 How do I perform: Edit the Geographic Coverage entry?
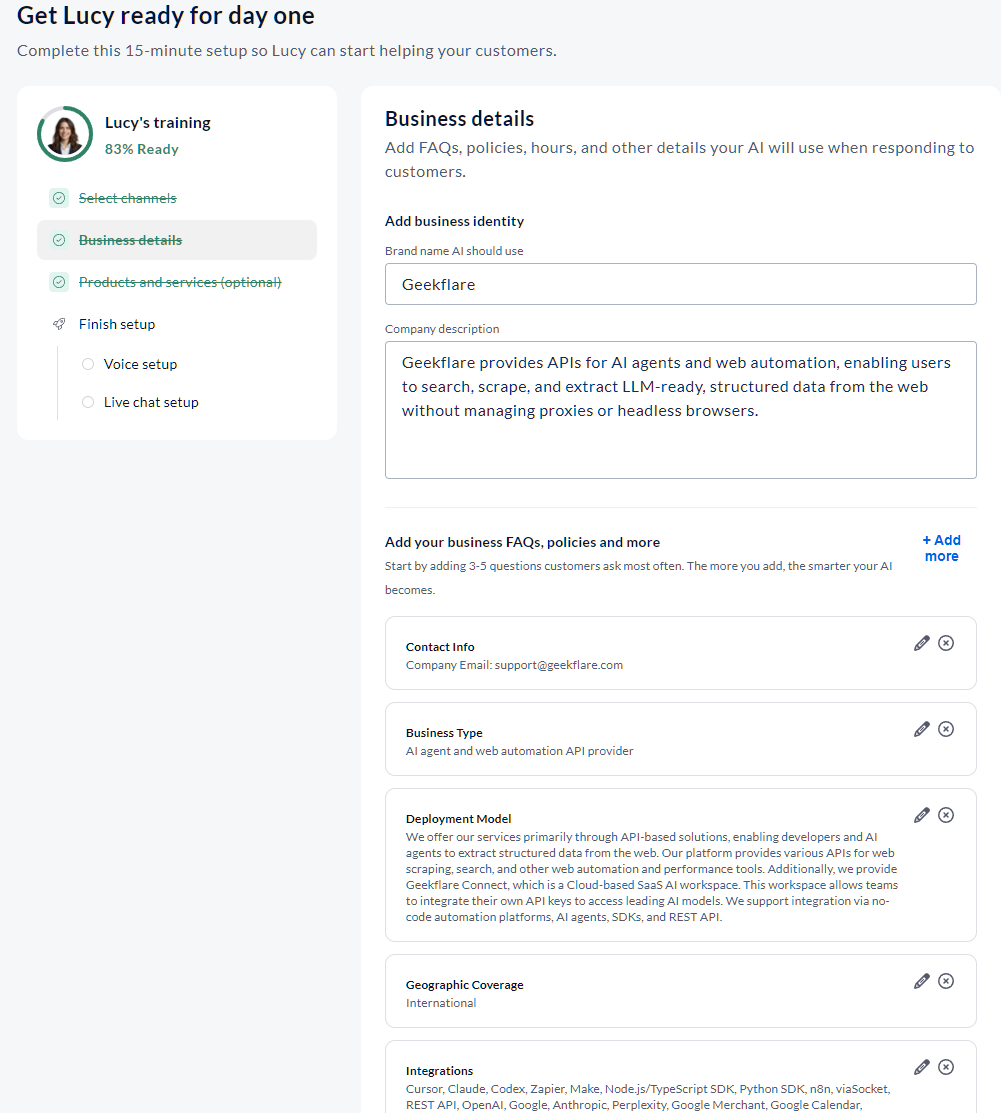point(921,981)
